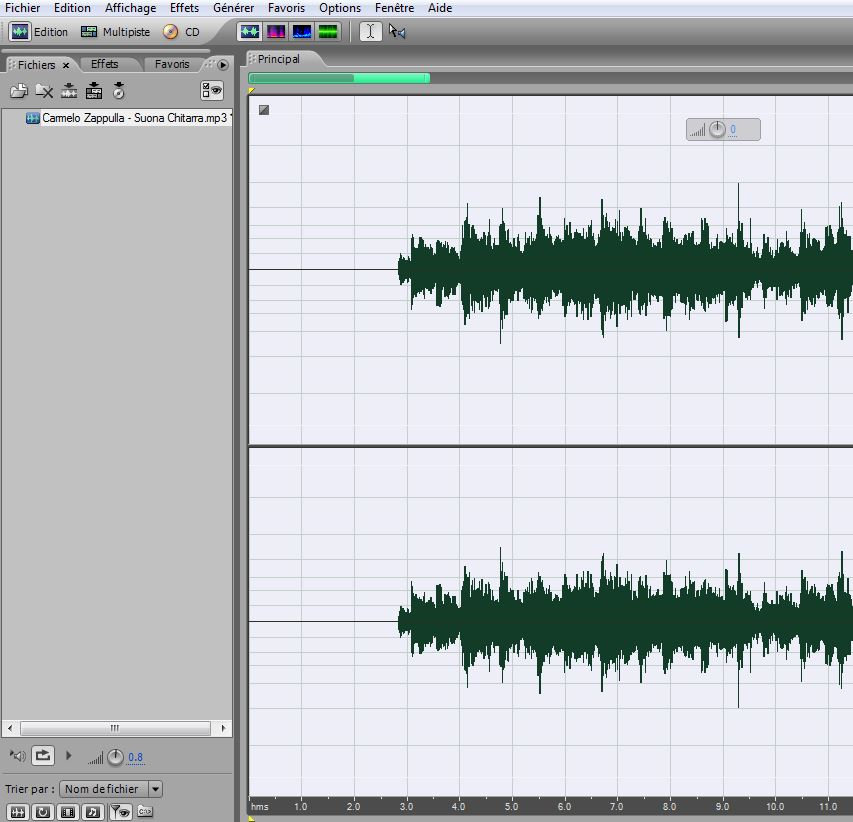853x822 pixels.
Task: Open the Aide menu
Action: pos(440,8)
